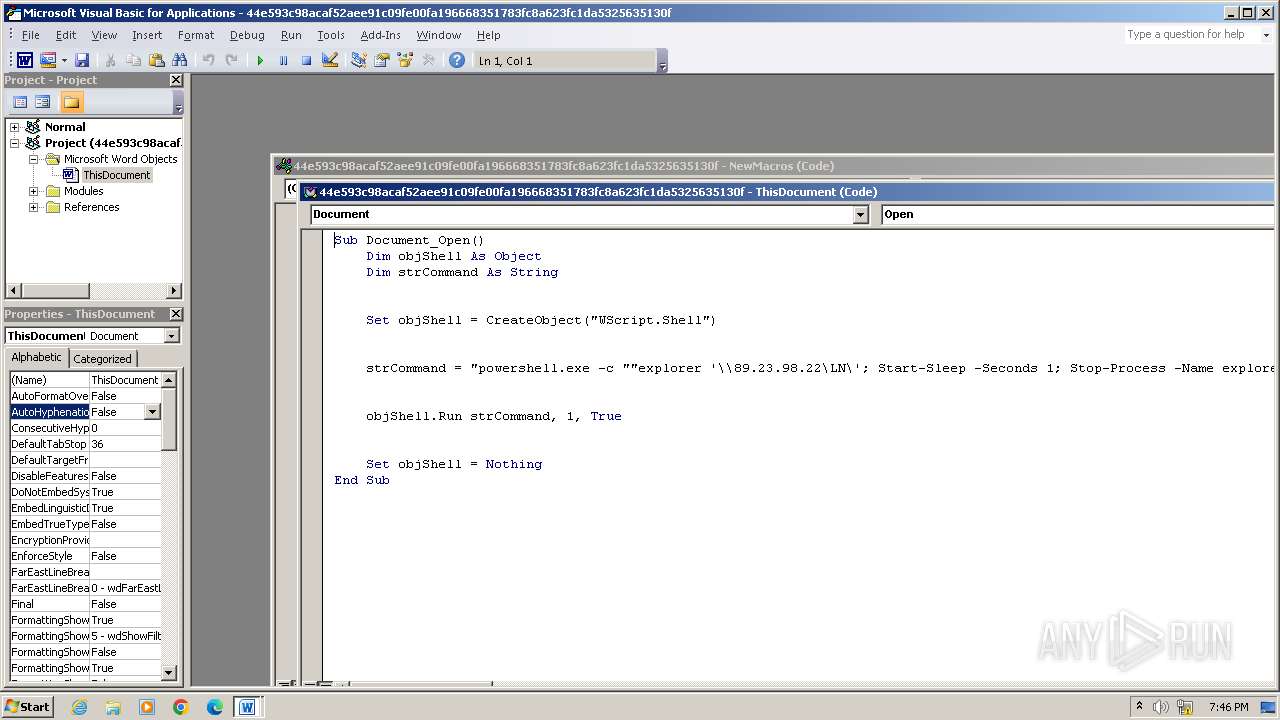Screen dimensions: 1280x720
Task: Run the macro with the green play icon
Action: tap(260, 61)
